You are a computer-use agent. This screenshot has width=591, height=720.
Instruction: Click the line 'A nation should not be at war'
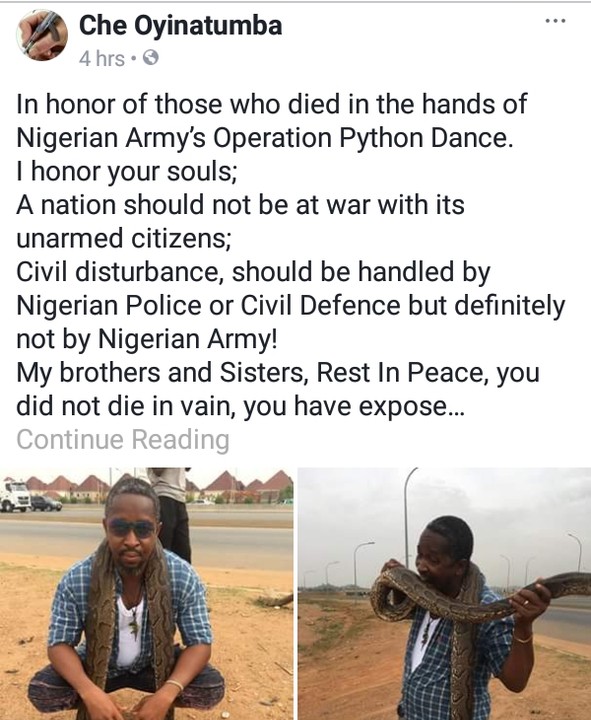(240, 205)
